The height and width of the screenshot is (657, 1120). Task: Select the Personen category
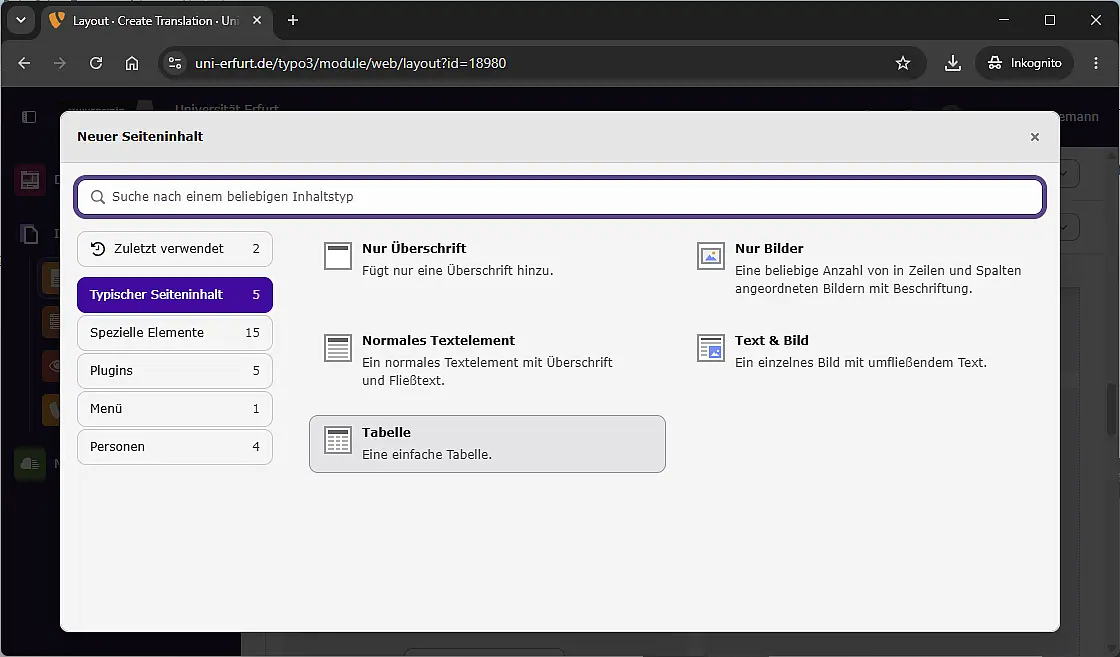175,447
